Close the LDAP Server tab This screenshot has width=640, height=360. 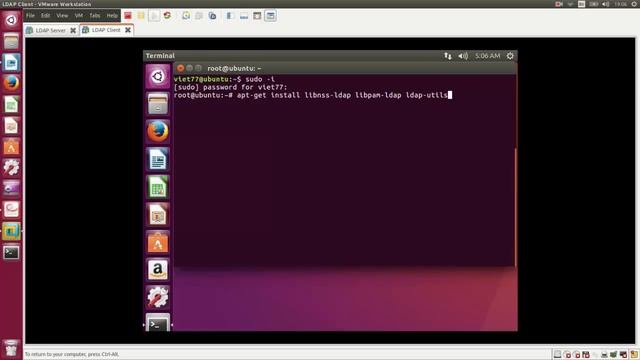point(73,30)
